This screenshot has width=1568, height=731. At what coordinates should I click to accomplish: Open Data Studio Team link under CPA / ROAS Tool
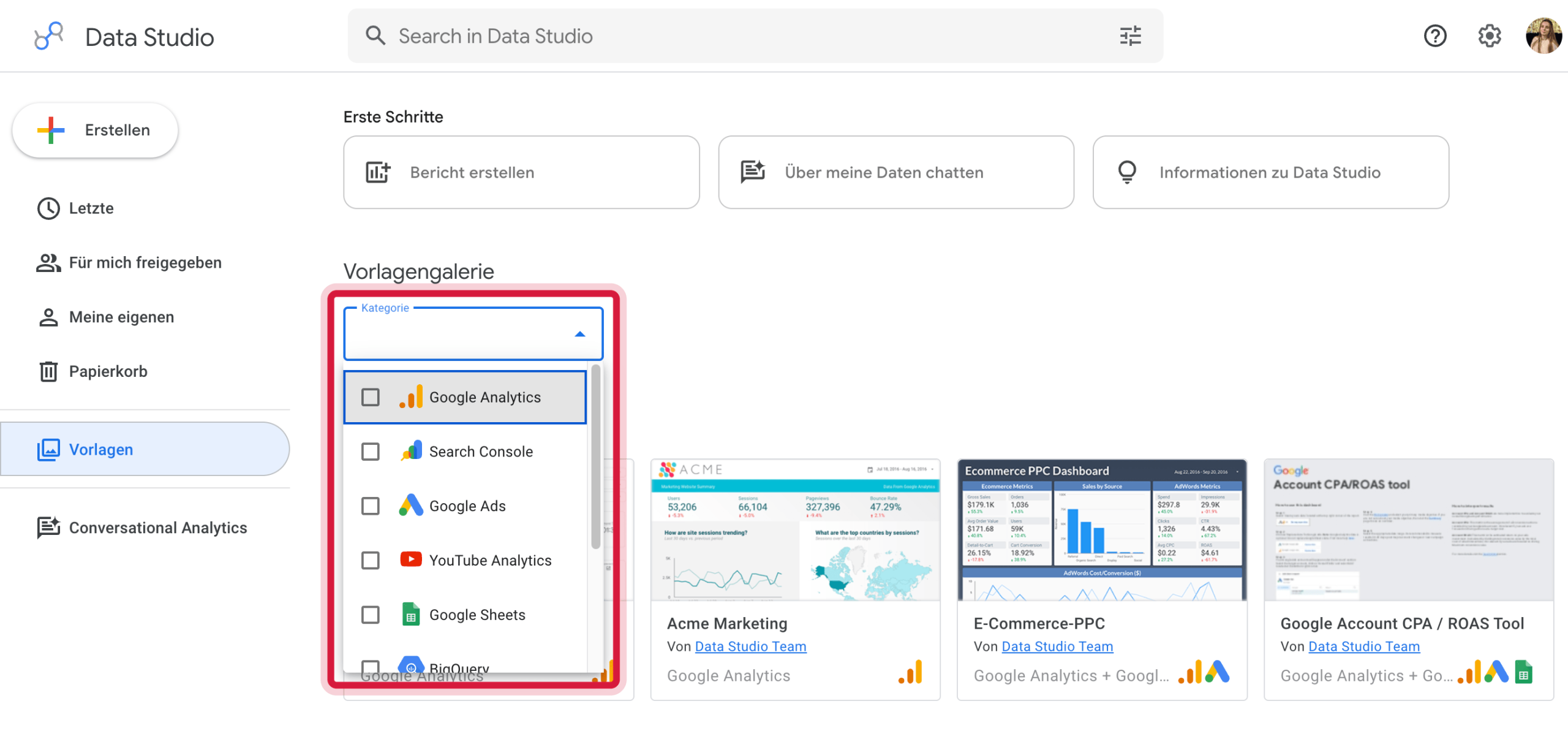tap(1364, 646)
